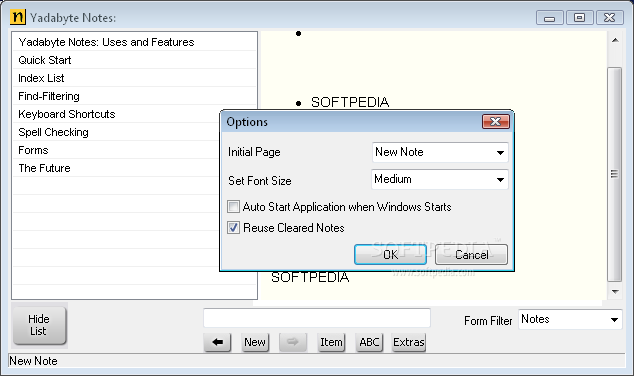Image resolution: width=634 pixels, height=376 pixels.
Task: Click the search text input field
Action: point(317,318)
